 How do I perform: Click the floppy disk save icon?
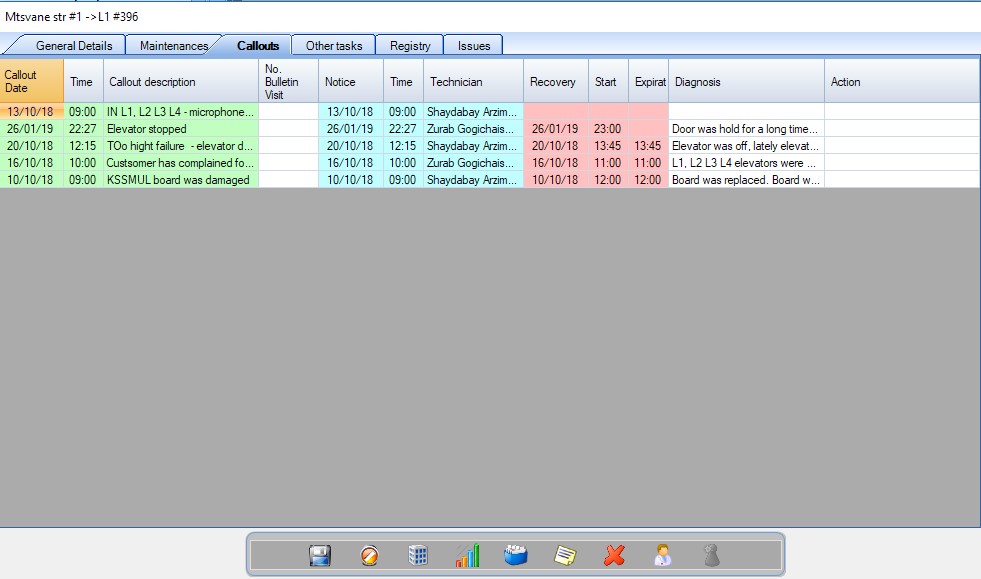point(320,555)
